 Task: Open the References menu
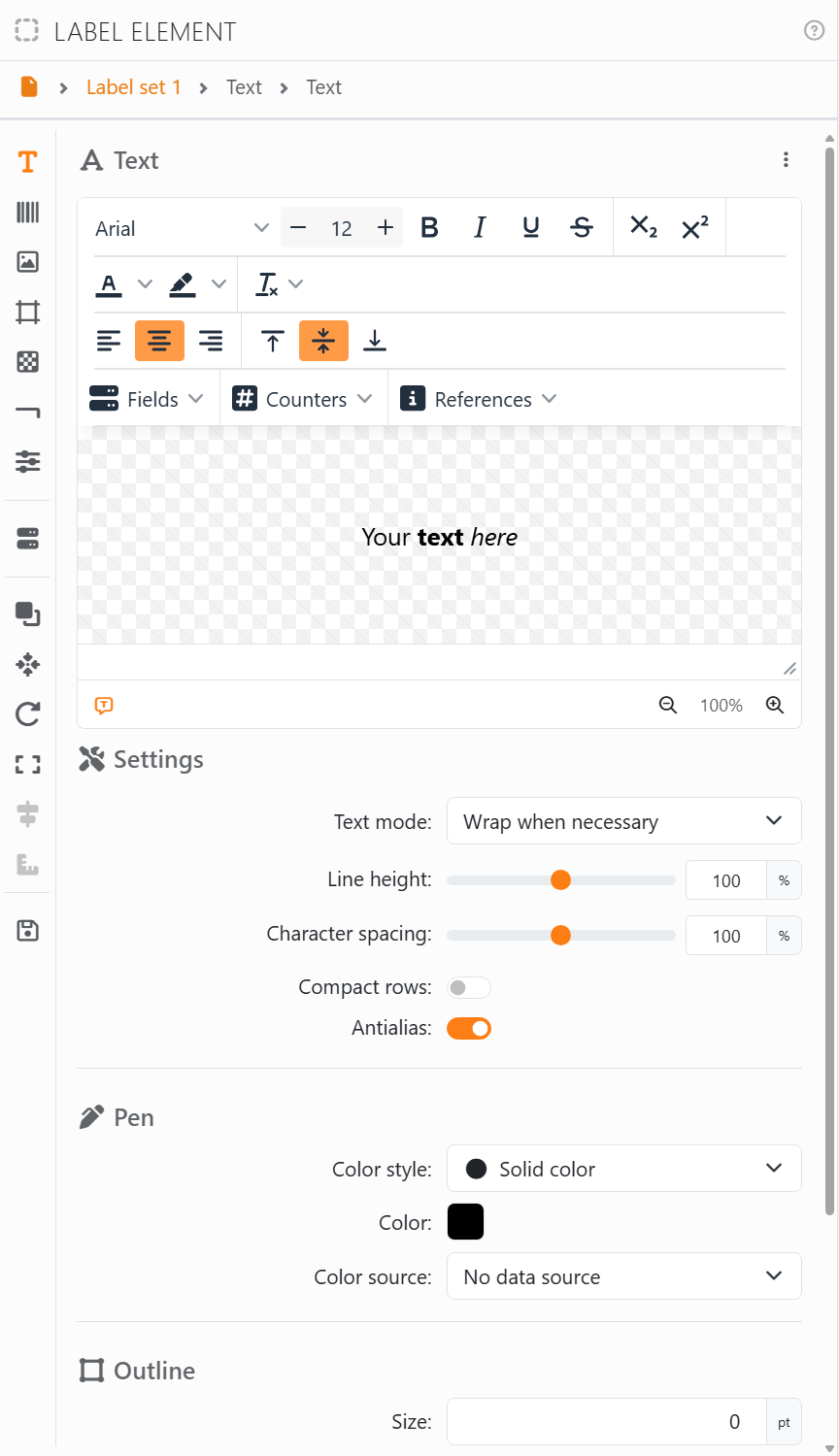click(x=480, y=399)
